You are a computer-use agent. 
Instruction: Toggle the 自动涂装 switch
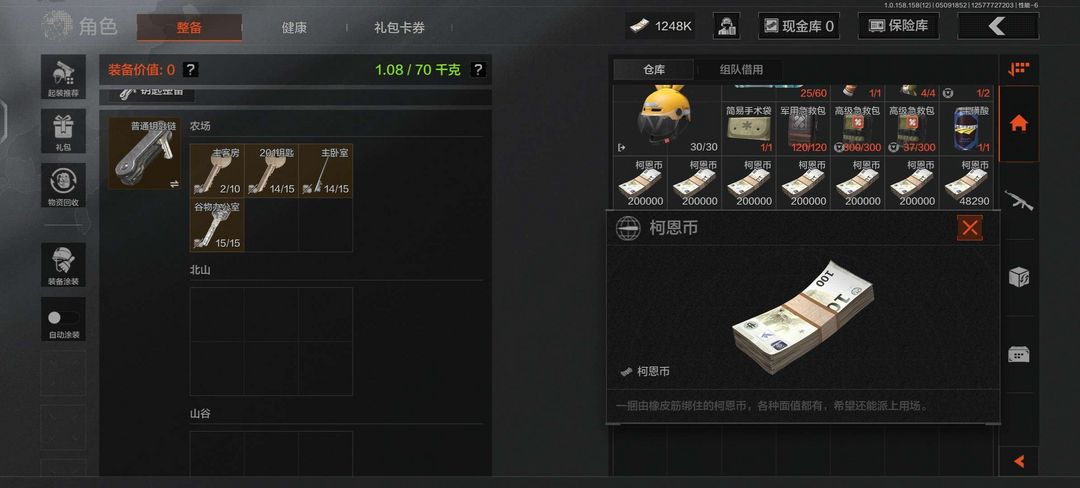(63, 319)
